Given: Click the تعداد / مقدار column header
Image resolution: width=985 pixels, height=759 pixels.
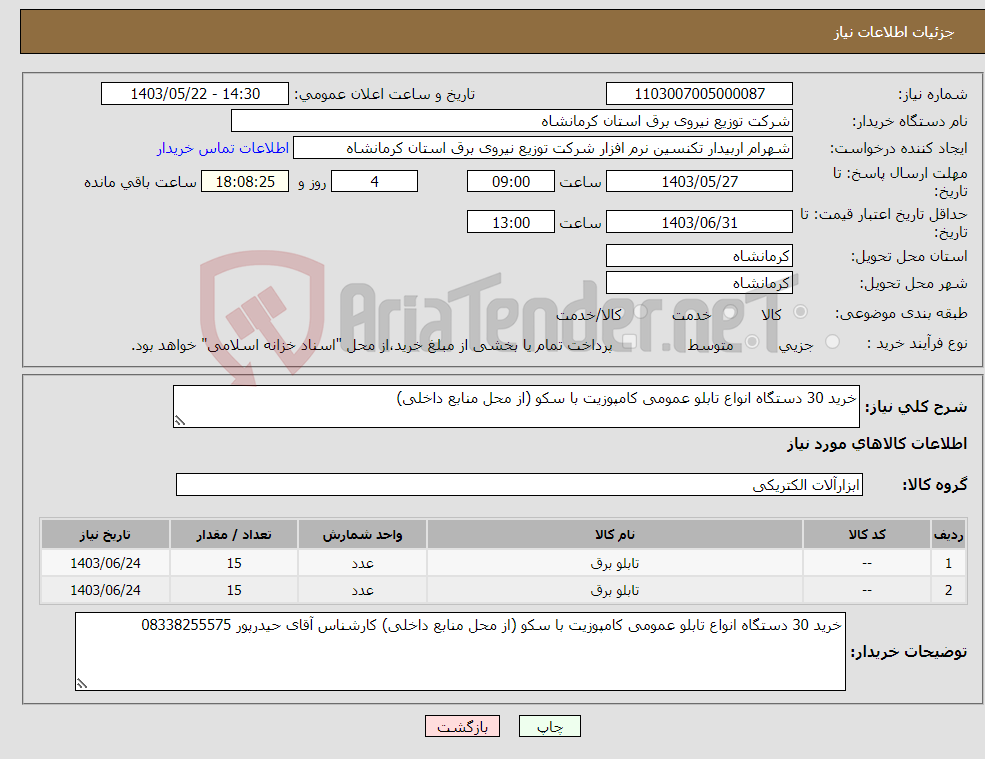Looking at the screenshot, I should (x=234, y=535).
